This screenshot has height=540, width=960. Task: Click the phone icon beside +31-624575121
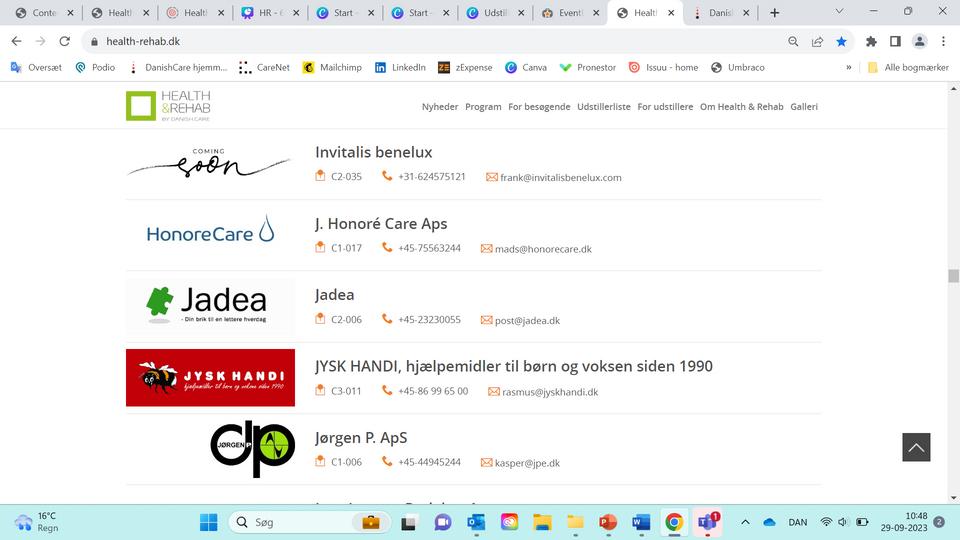pos(387,176)
